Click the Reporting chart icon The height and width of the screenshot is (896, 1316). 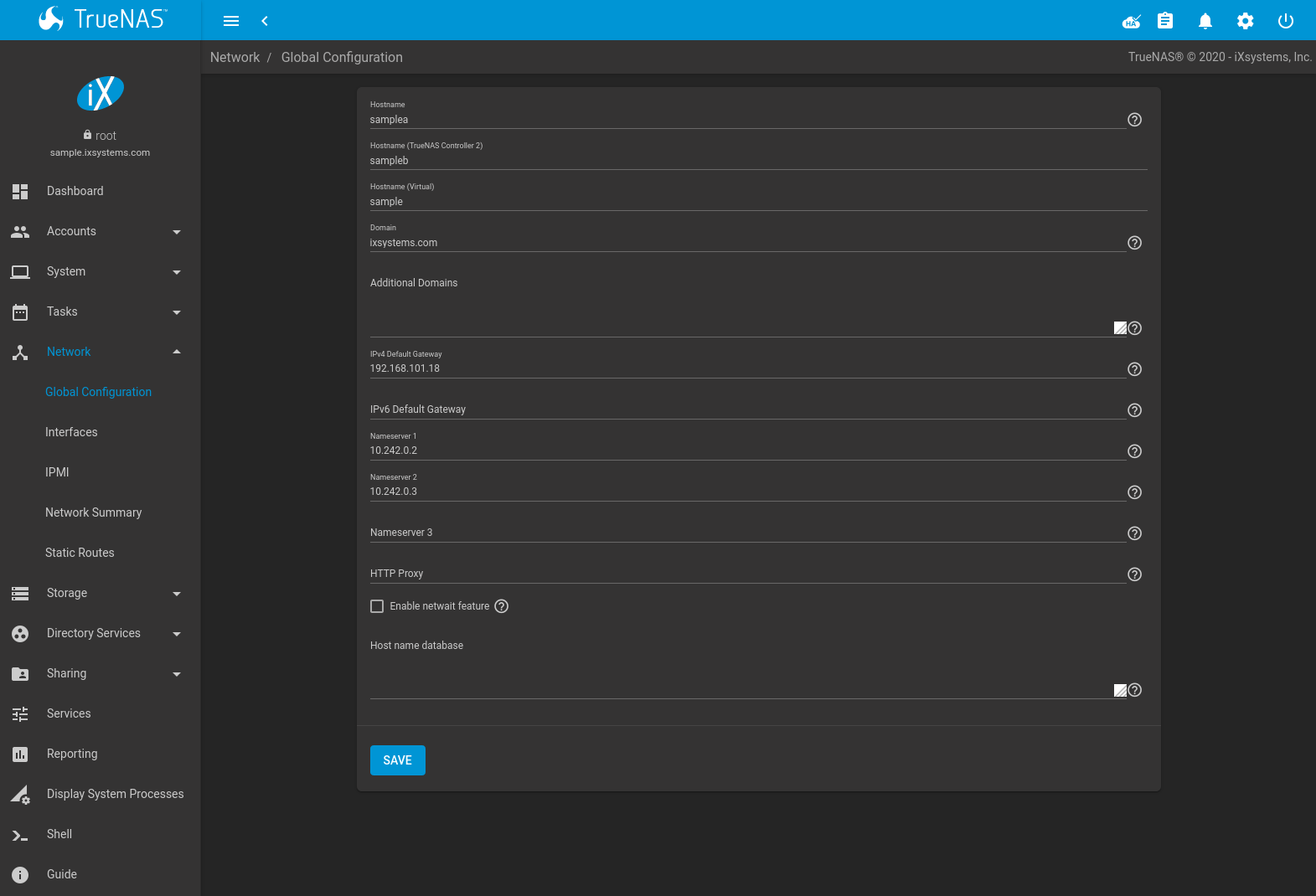pos(20,754)
